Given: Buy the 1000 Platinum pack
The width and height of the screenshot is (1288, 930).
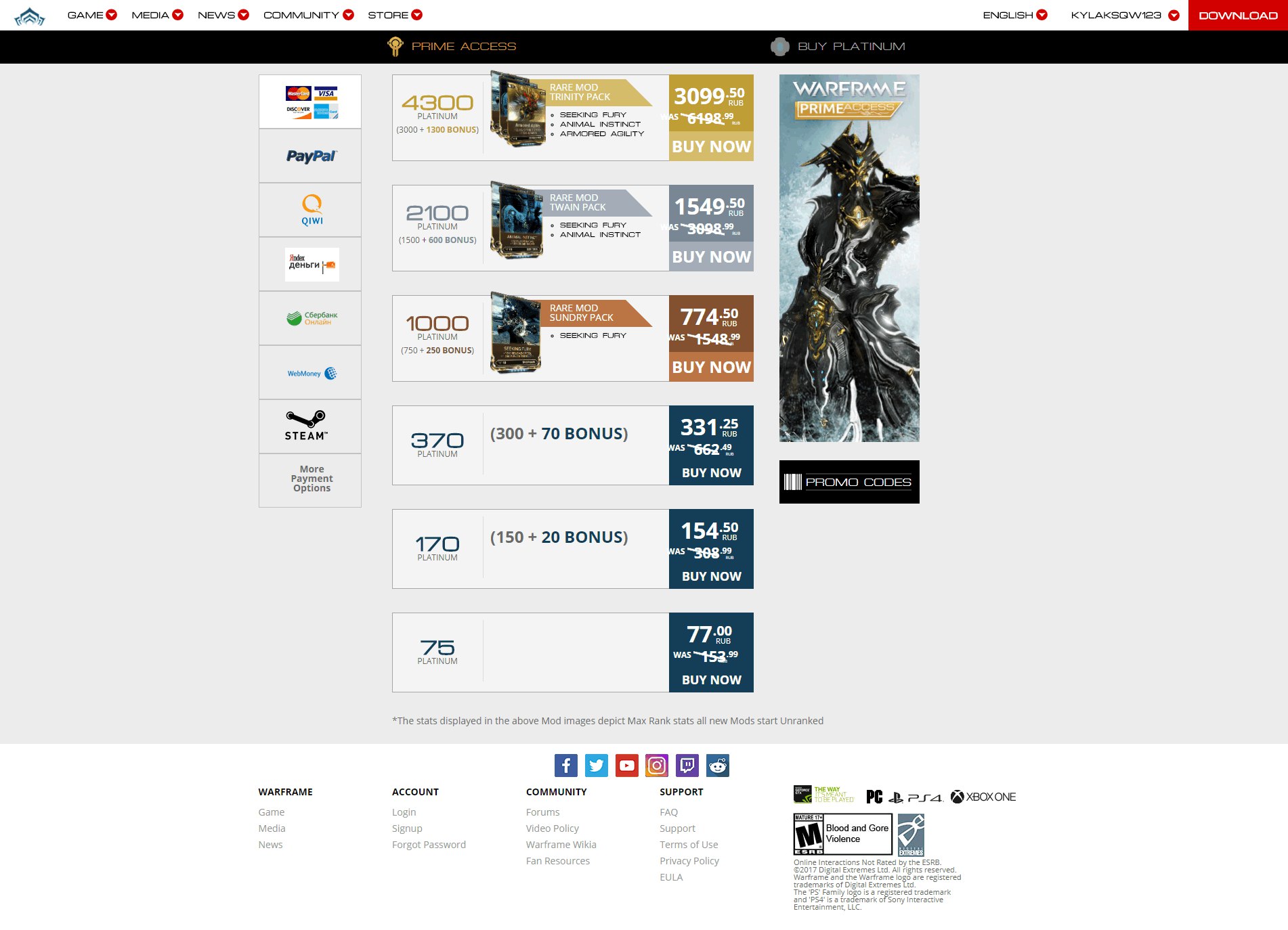Looking at the screenshot, I should [x=711, y=368].
